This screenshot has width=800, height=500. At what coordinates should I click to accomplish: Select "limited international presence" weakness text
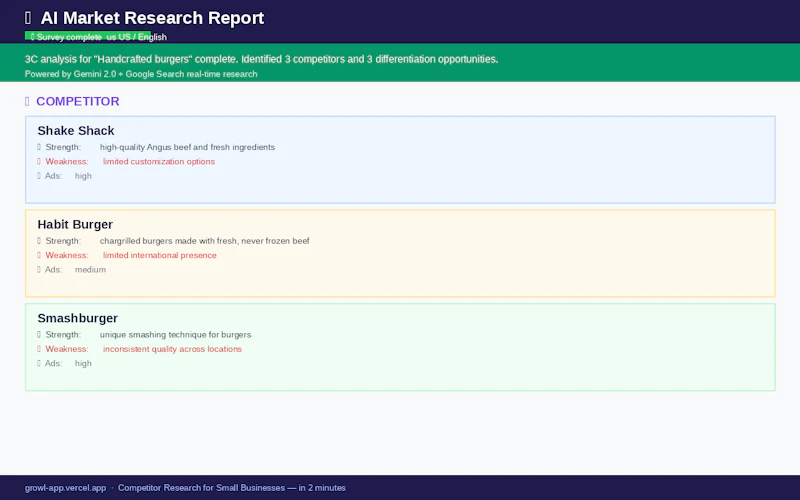pos(160,255)
